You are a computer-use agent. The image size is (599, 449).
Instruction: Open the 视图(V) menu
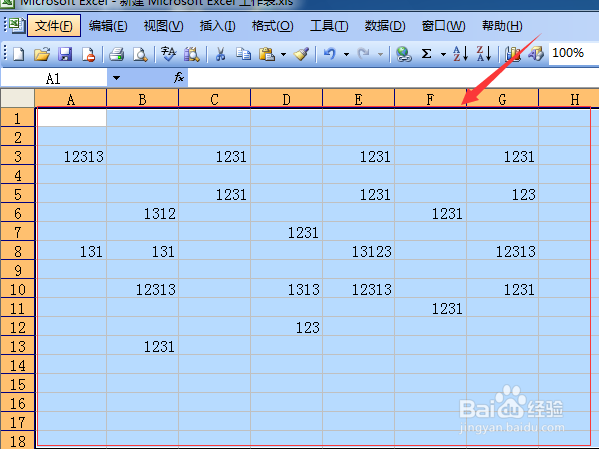click(164, 26)
